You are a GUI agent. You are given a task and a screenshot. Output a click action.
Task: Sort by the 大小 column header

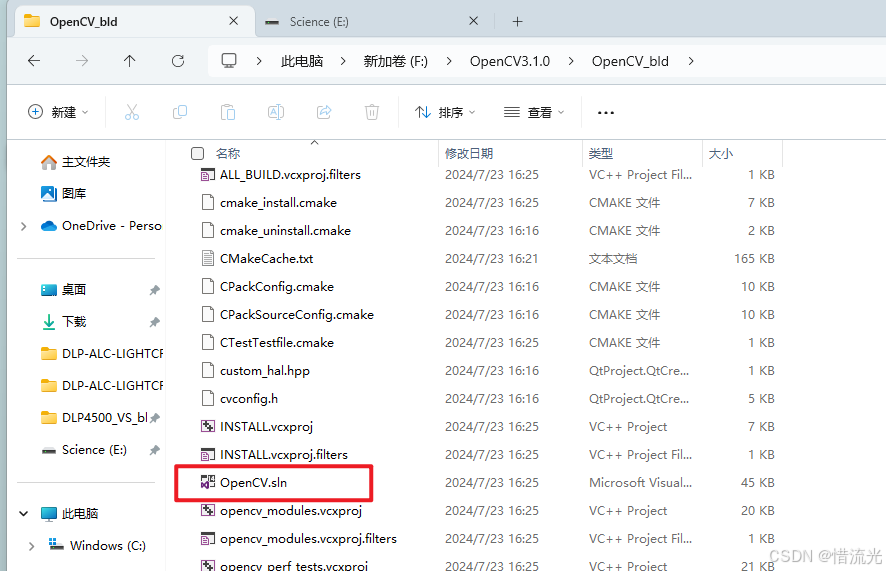click(720, 153)
